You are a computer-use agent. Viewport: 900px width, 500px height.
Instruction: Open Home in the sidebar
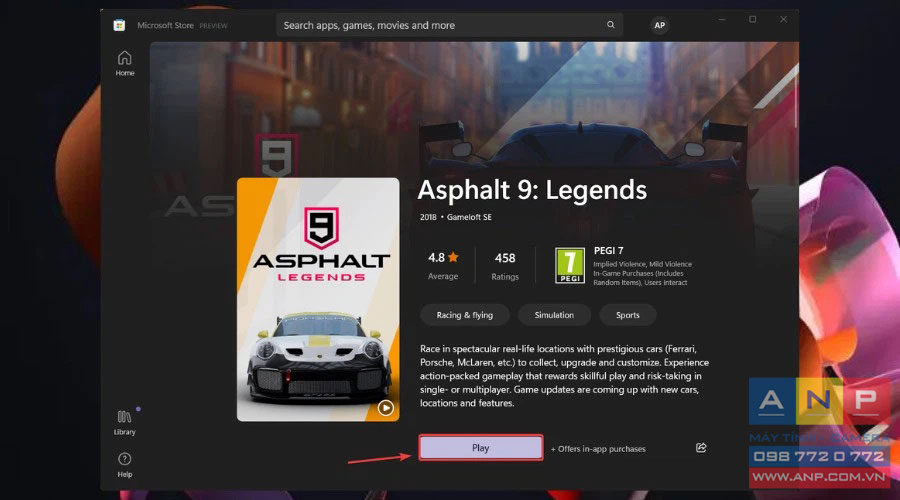point(125,63)
